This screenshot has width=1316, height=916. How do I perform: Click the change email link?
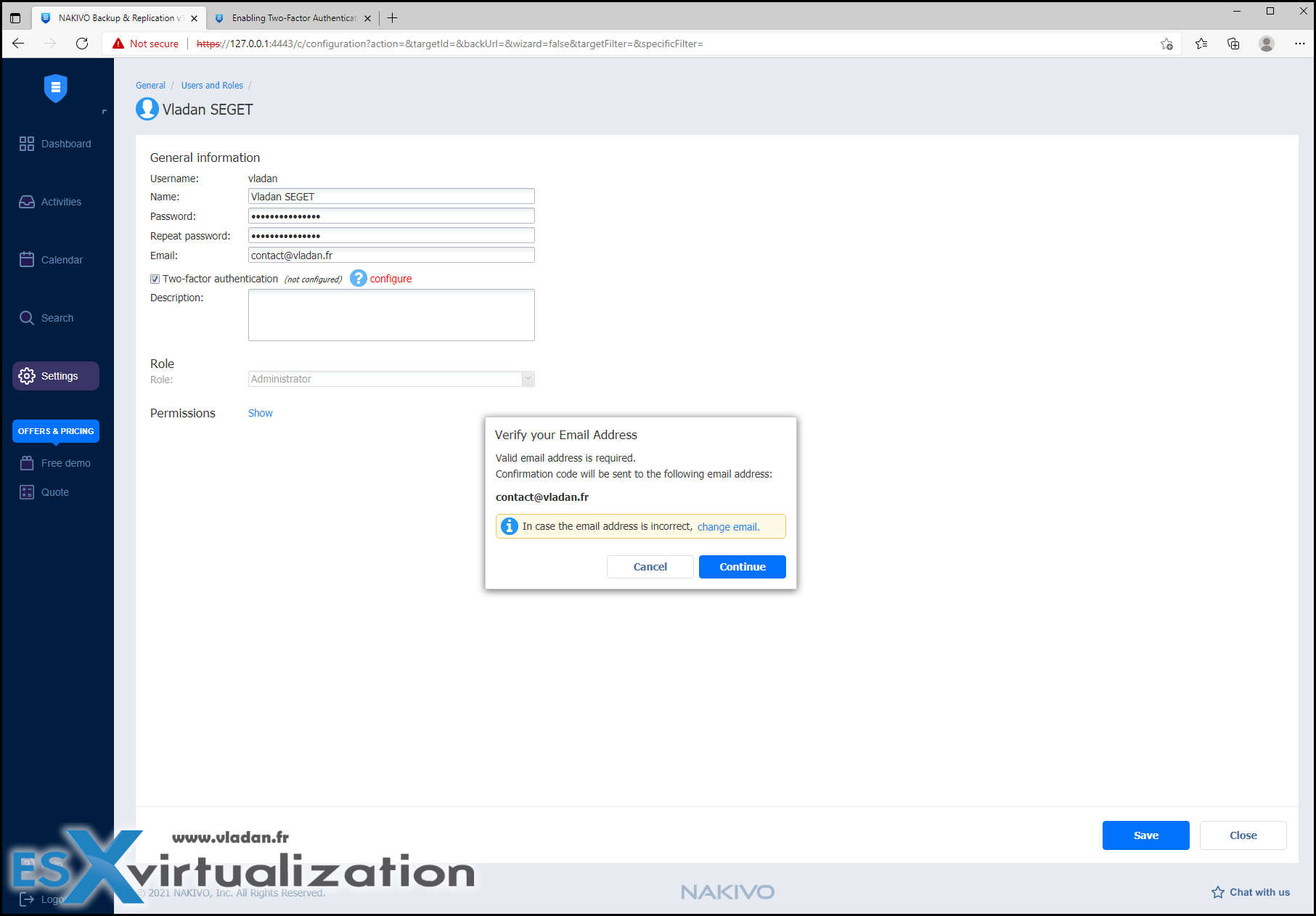tap(727, 527)
